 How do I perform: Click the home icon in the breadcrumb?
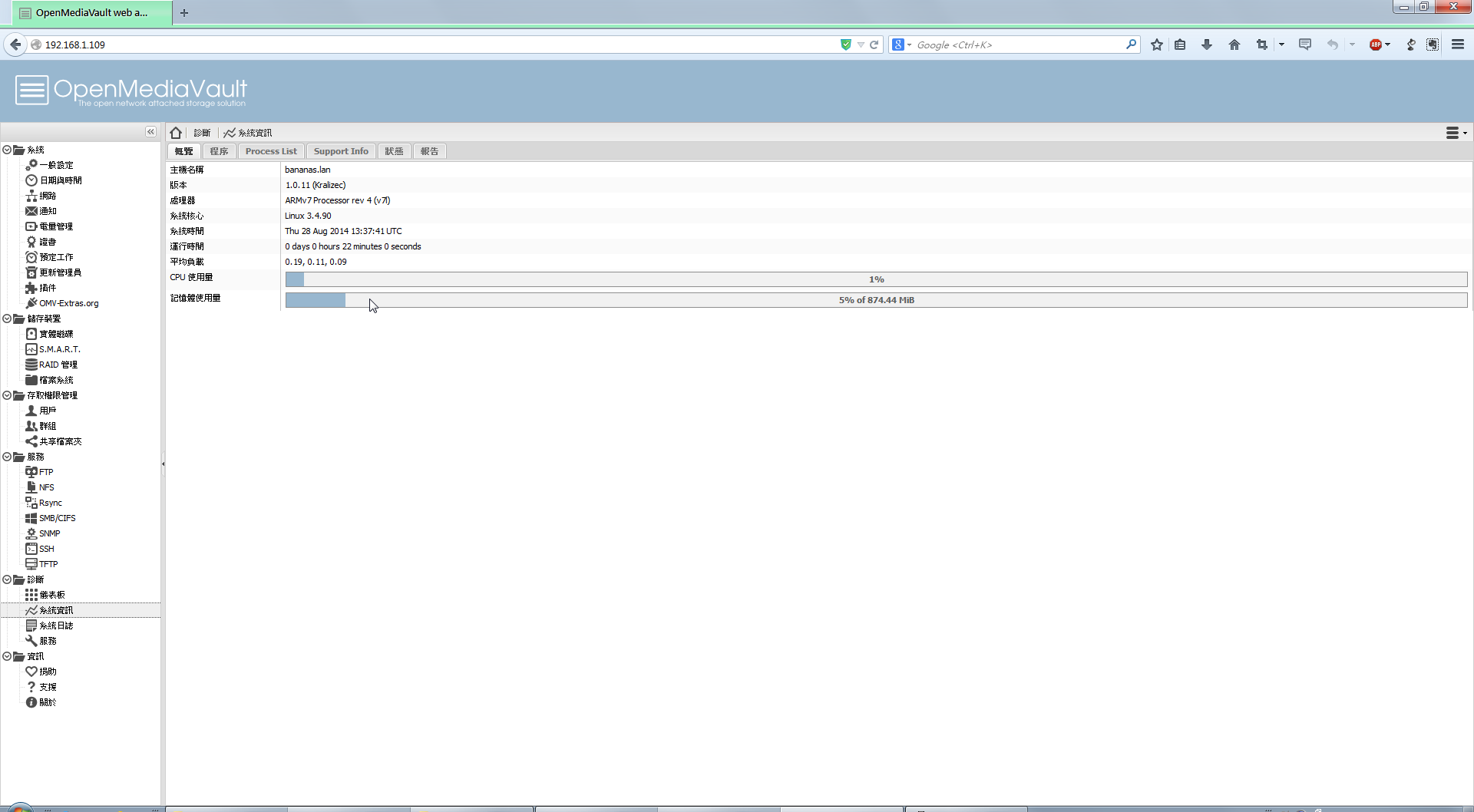[x=176, y=133]
